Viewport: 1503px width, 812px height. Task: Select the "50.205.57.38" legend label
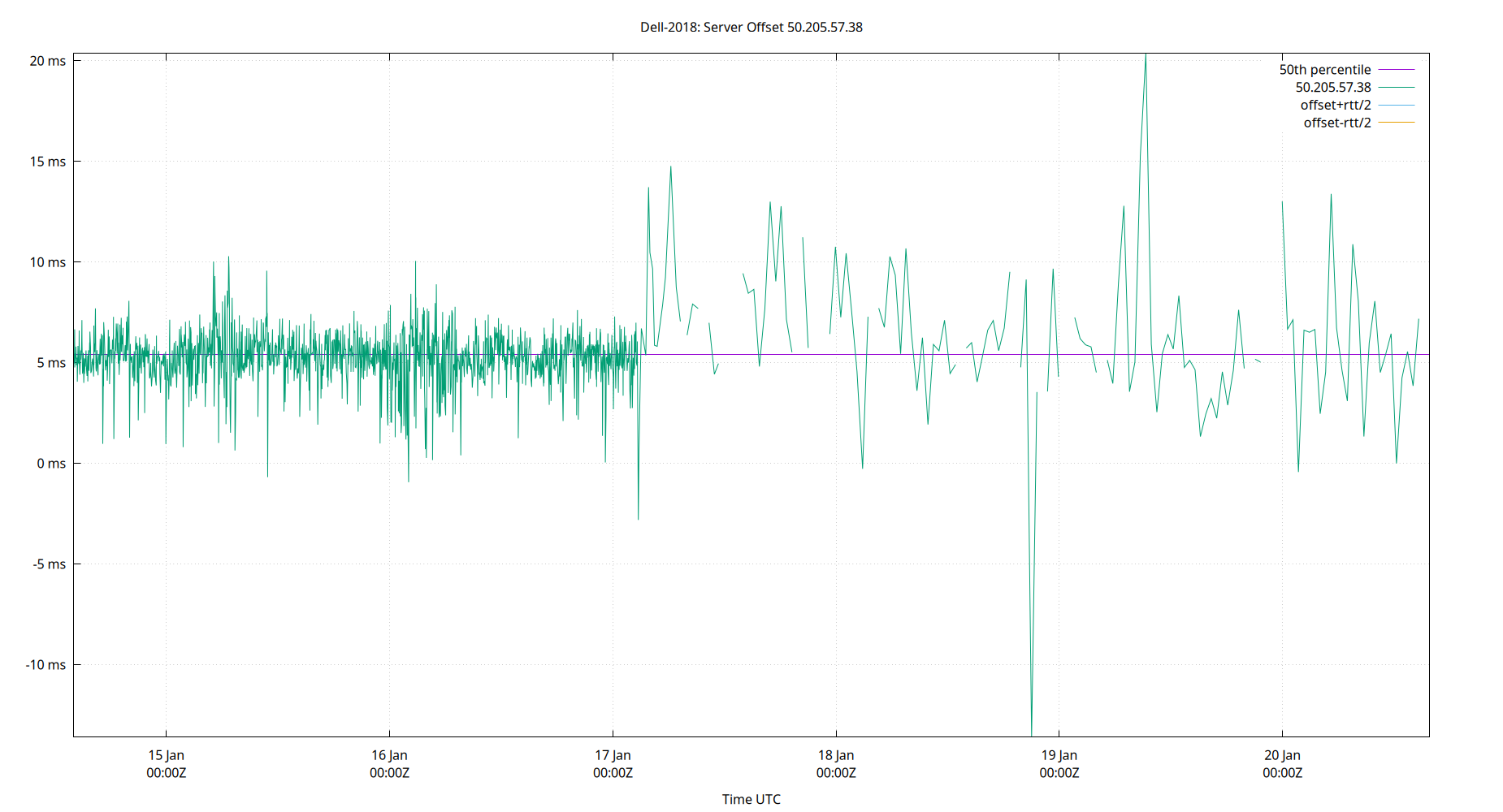tap(1333, 87)
